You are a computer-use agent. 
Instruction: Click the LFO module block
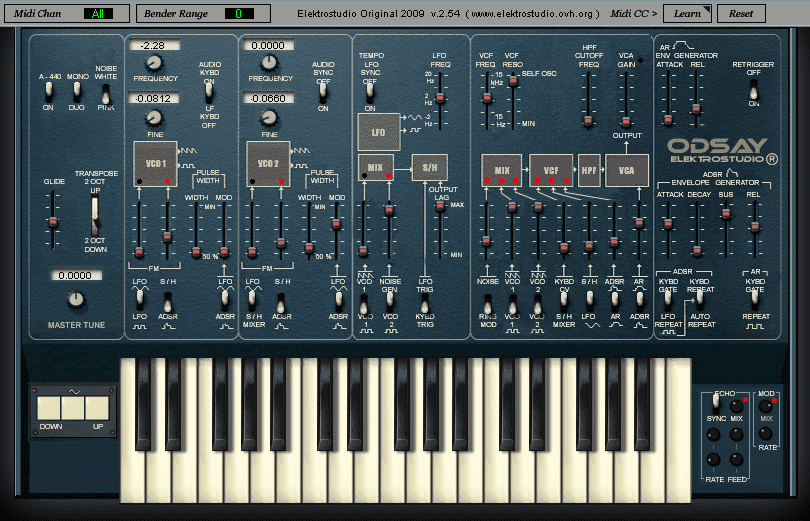click(x=379, y=132)
